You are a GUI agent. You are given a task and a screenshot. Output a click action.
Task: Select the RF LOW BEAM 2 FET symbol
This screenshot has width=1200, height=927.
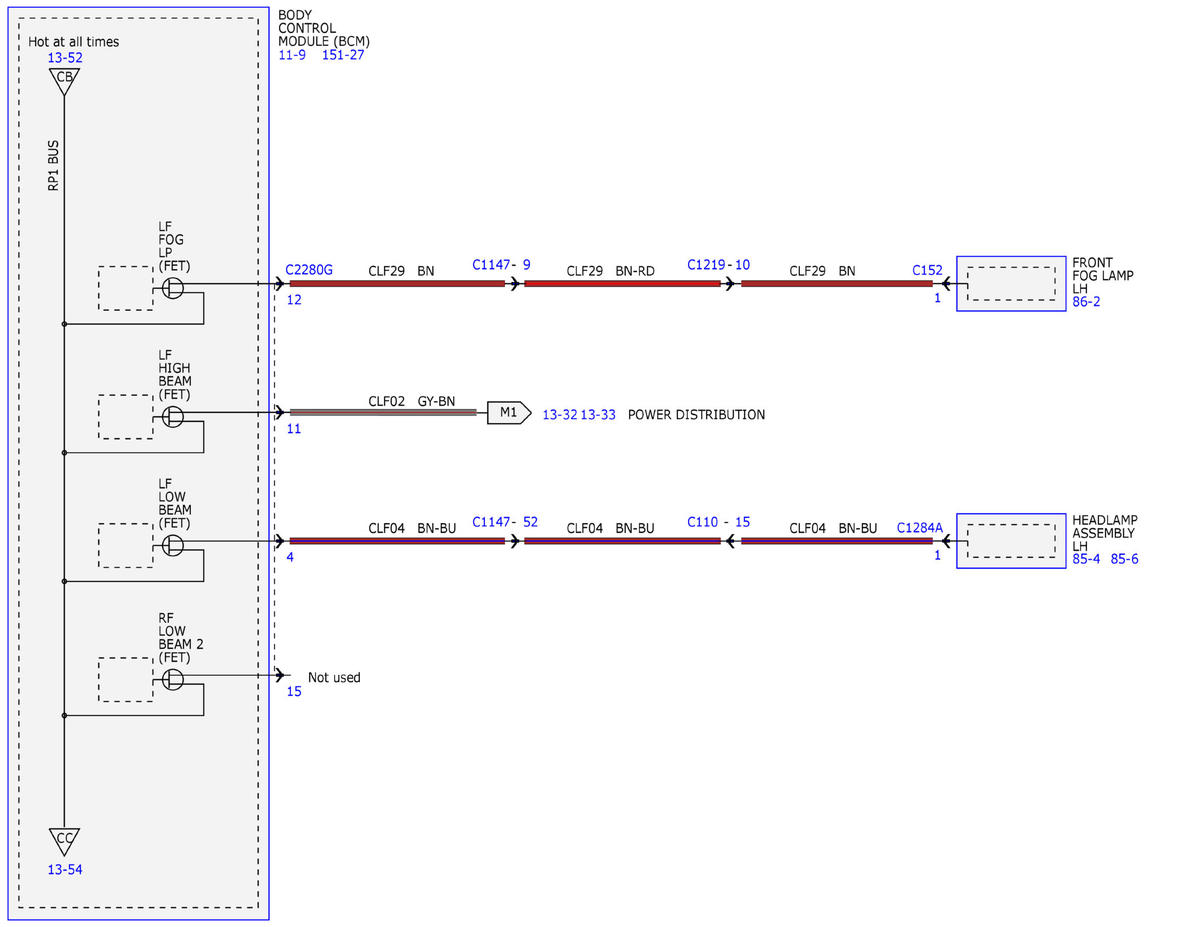[x=173, y=679]
